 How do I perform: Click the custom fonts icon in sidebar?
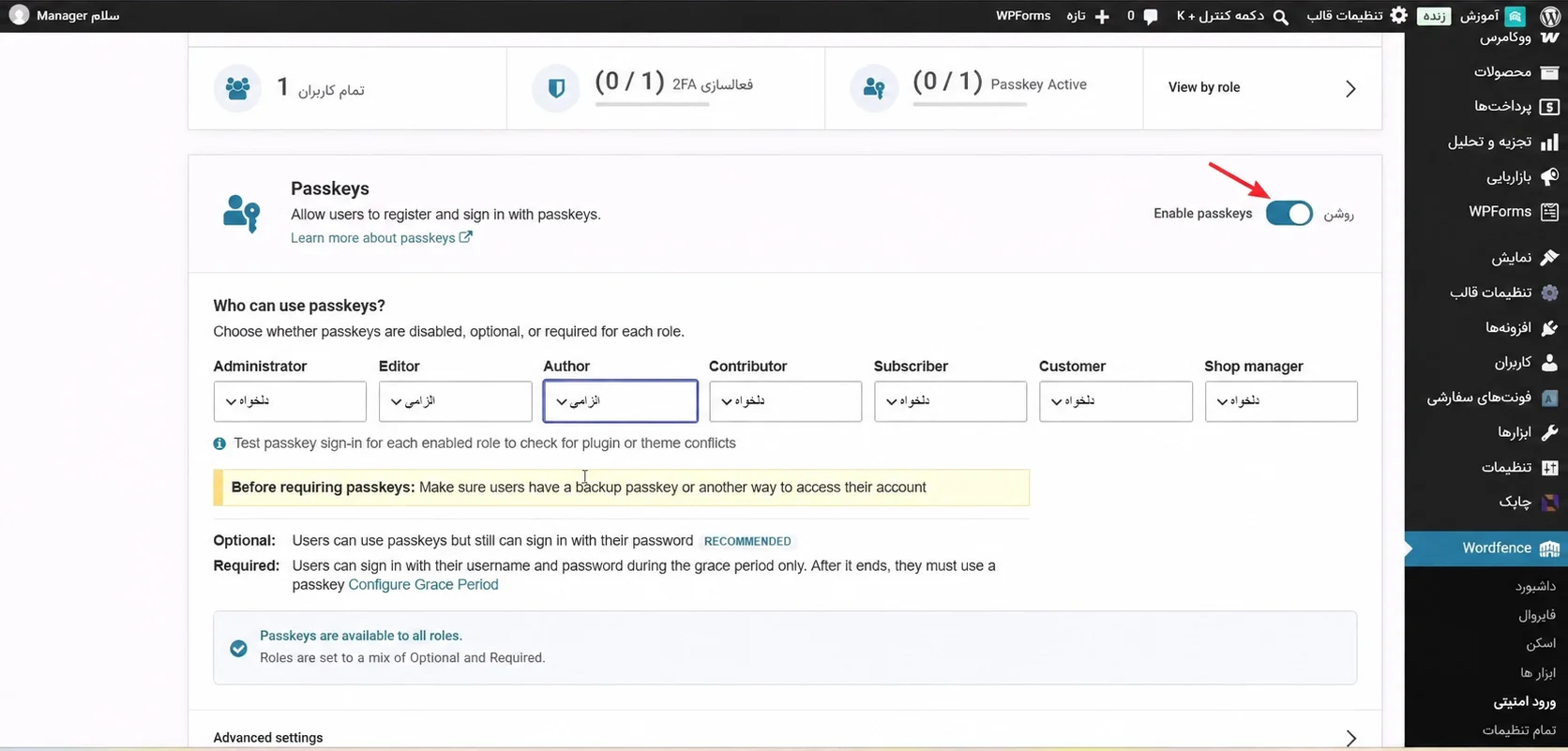(1549, 398)
